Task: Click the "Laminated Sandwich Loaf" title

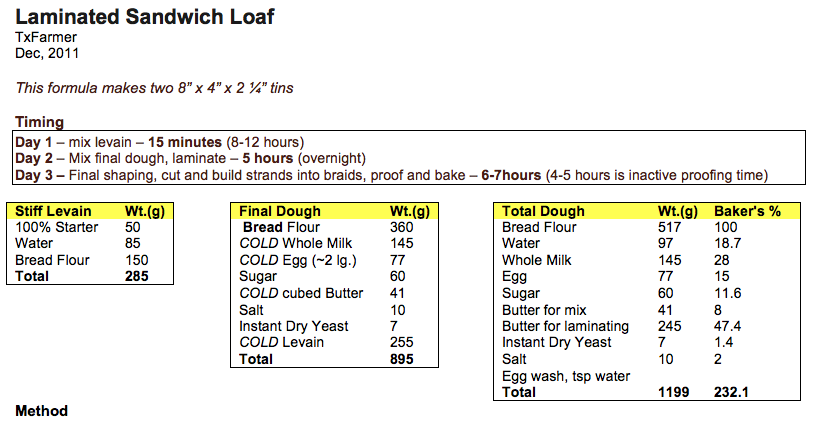Action: pos(145,17)
